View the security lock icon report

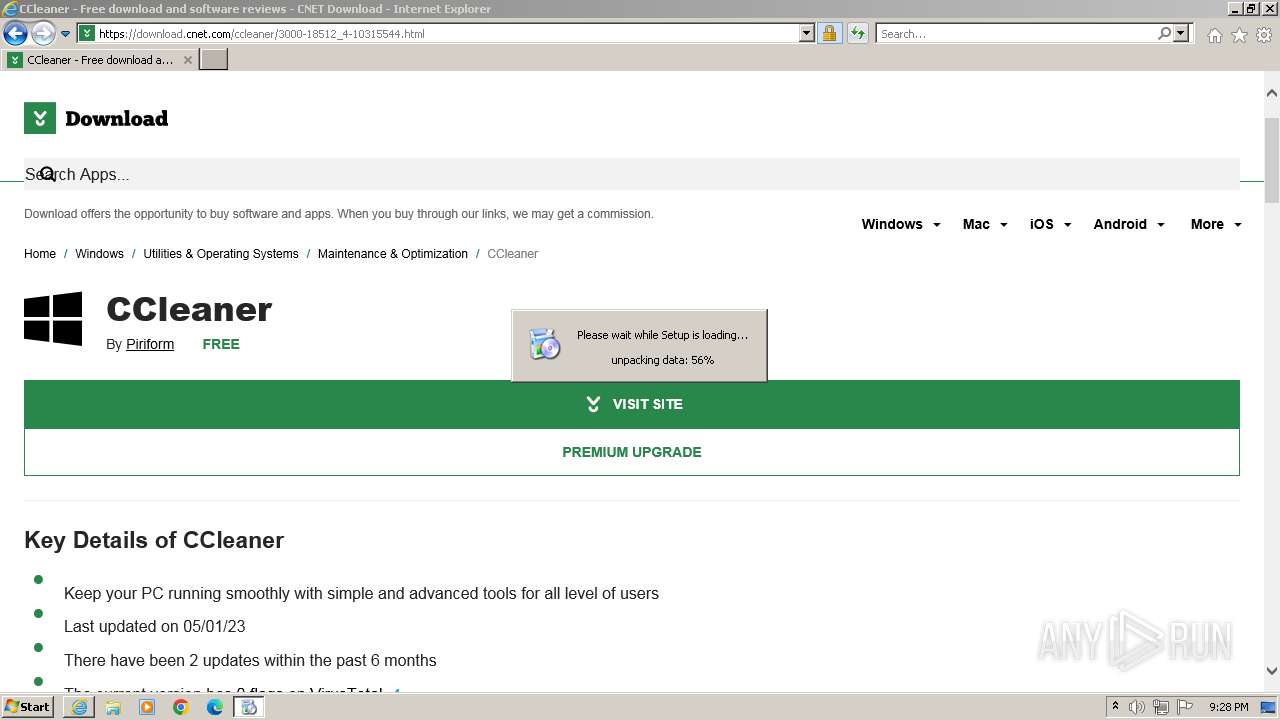(x=829, y=33)
